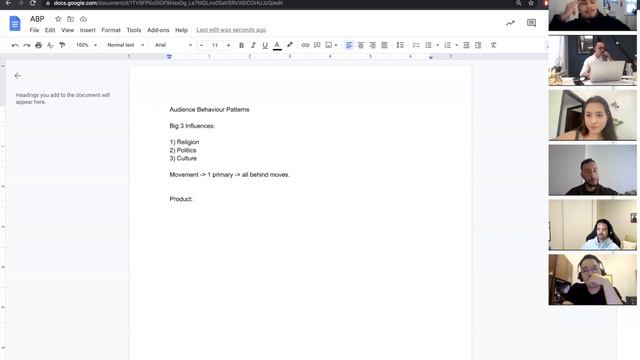Star the ABP document
The width and height of the screenshot is (640, 360).
click(x=58, y=19)
